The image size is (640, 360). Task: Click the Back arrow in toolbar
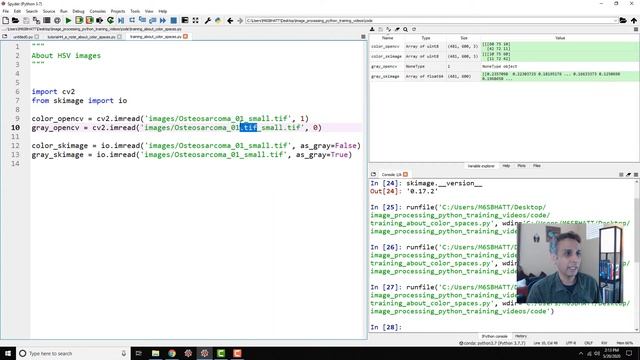pyautogui.click(x=230, y=20)
